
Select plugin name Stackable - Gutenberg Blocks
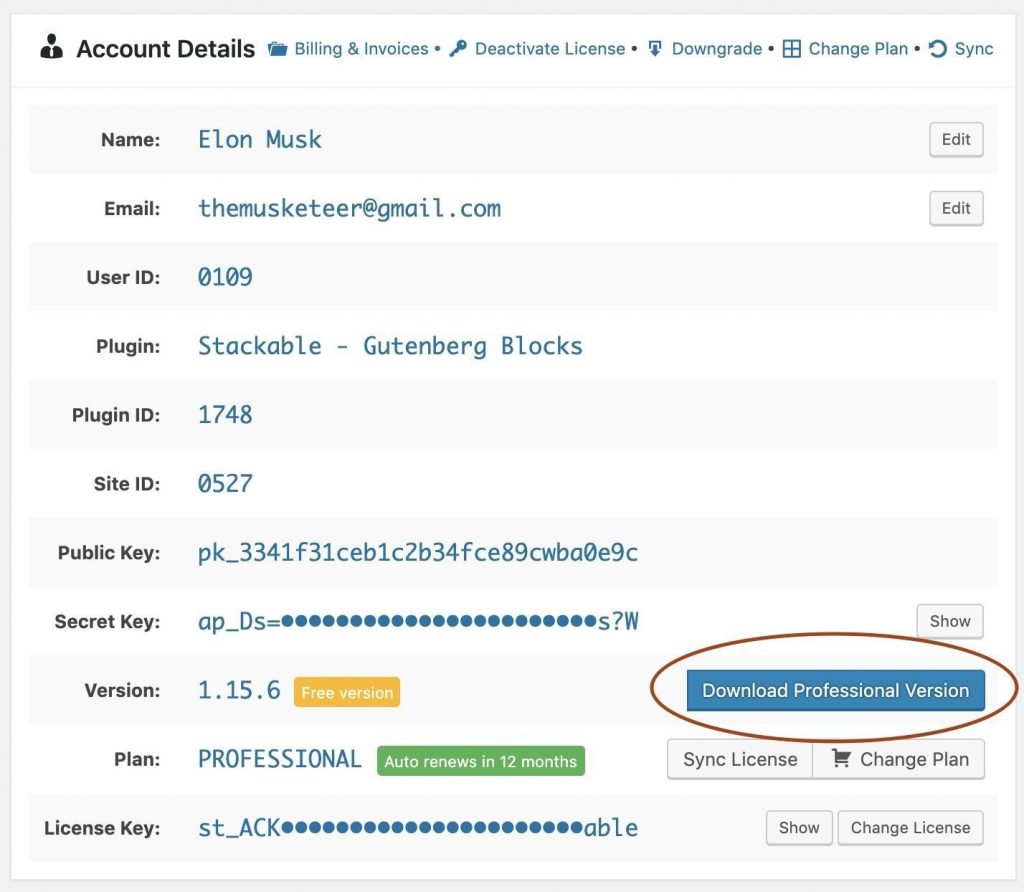[390, 346]
